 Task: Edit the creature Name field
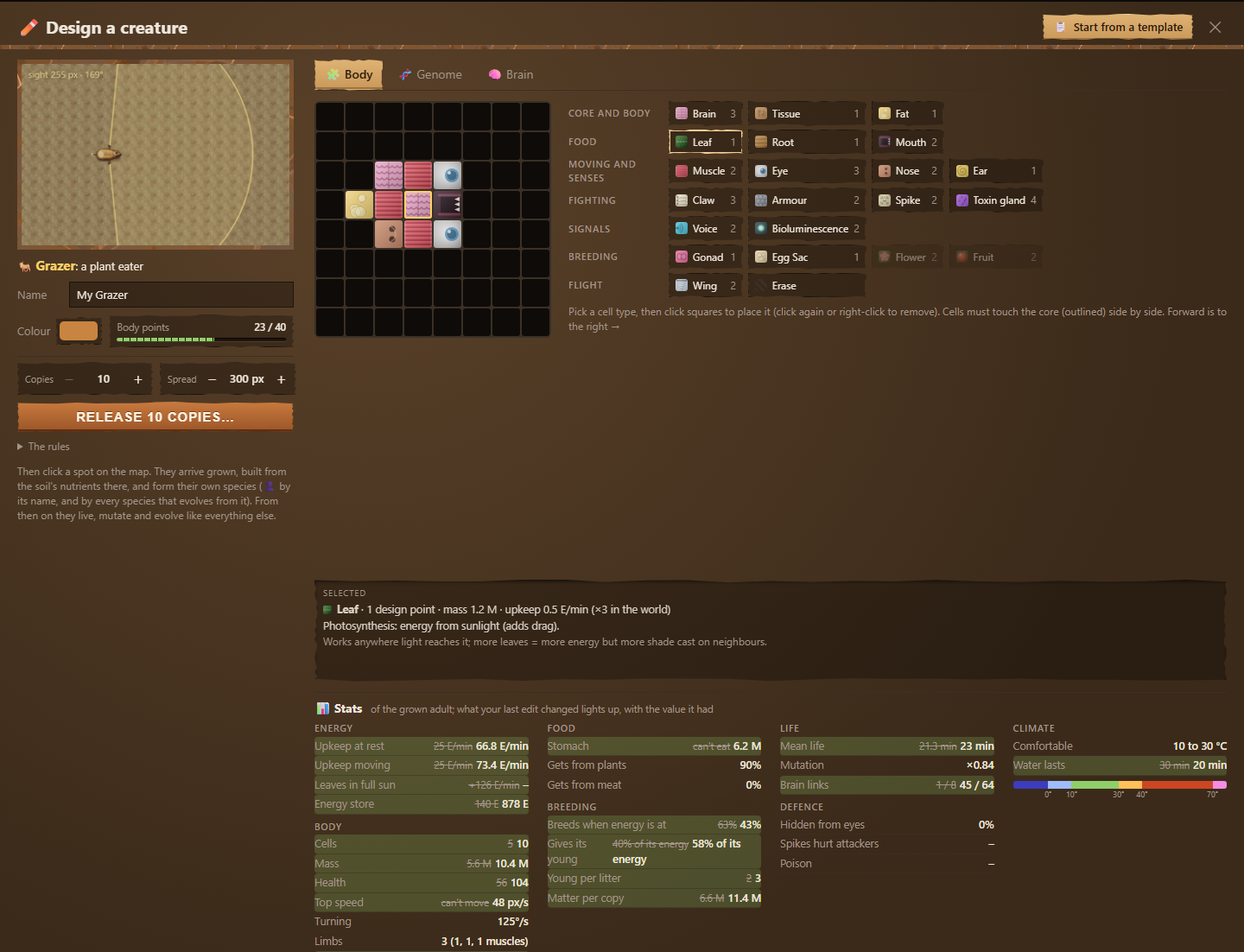181,295
